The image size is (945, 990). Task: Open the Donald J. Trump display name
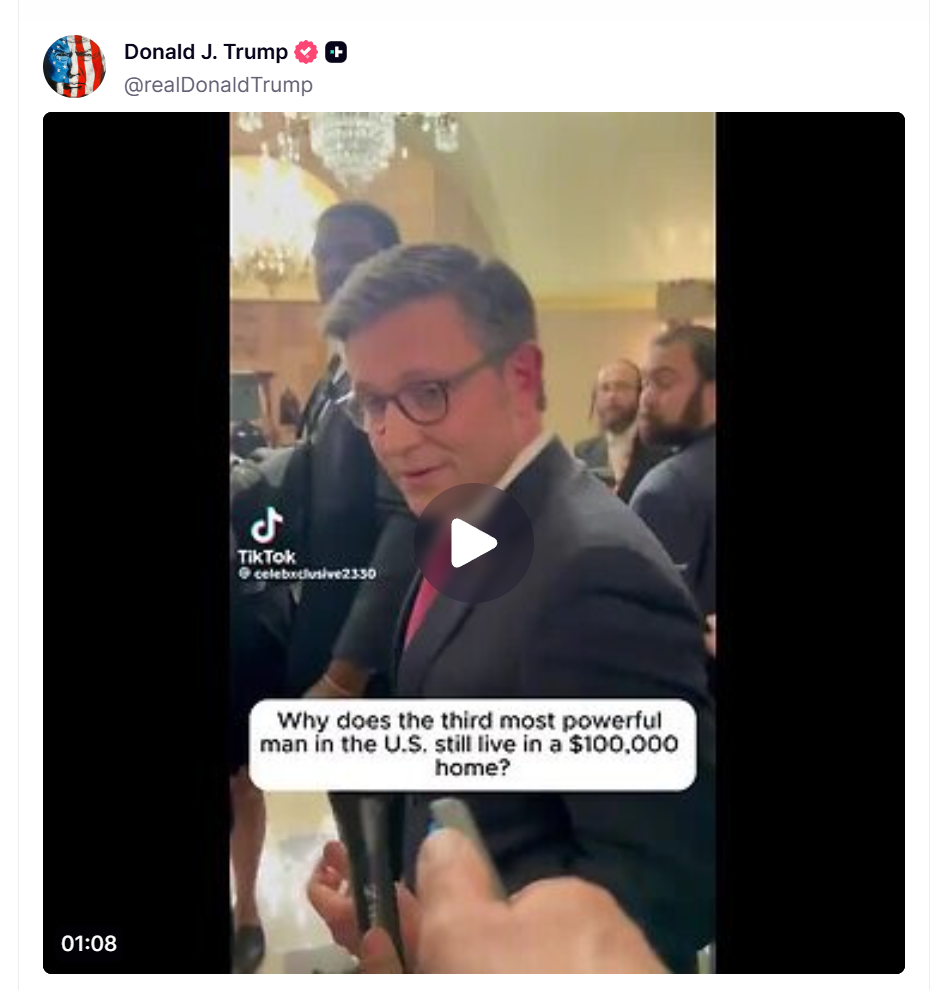click(x=206, y=52)
